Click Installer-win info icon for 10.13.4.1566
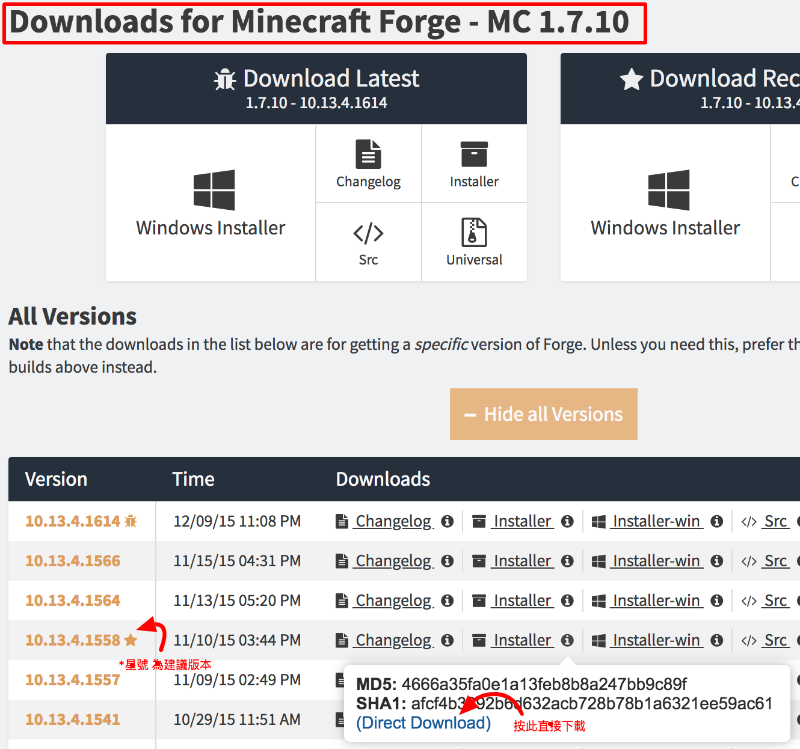 coord(717,561)
